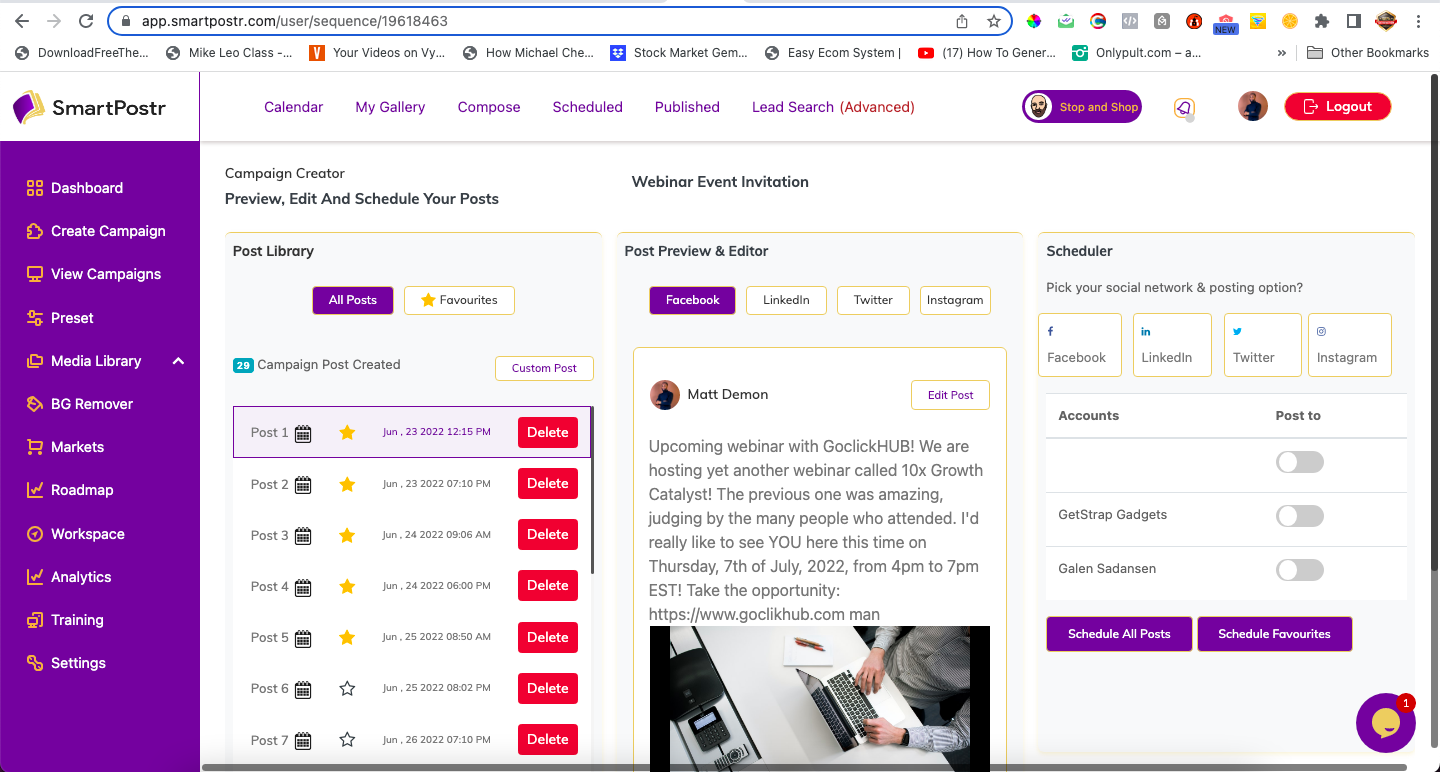View Published posts
This screenshot has width=1440, height=772.
(x=687, y=107)
